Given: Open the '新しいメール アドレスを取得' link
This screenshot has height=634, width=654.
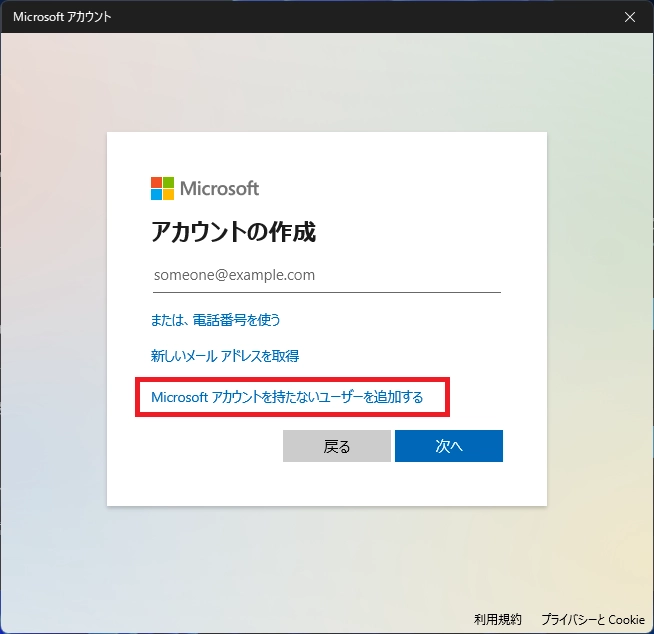Looking at the screenshot, I should point(225,356).
